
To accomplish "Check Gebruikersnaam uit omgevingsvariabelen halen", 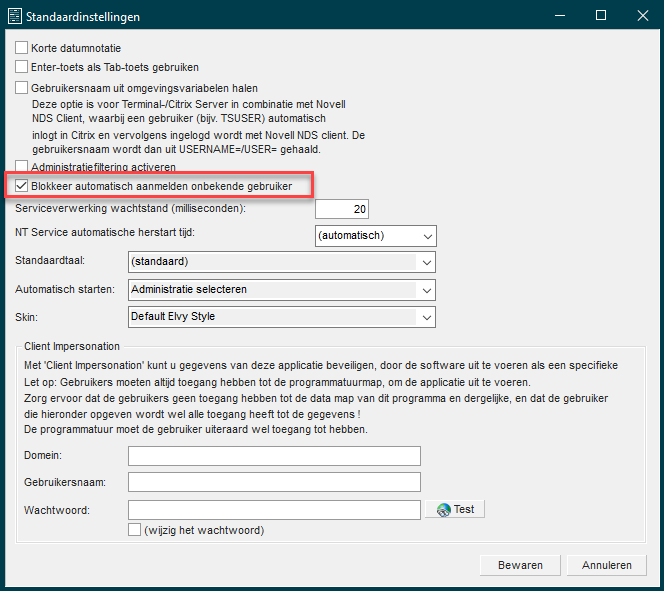I will point(22,88).
